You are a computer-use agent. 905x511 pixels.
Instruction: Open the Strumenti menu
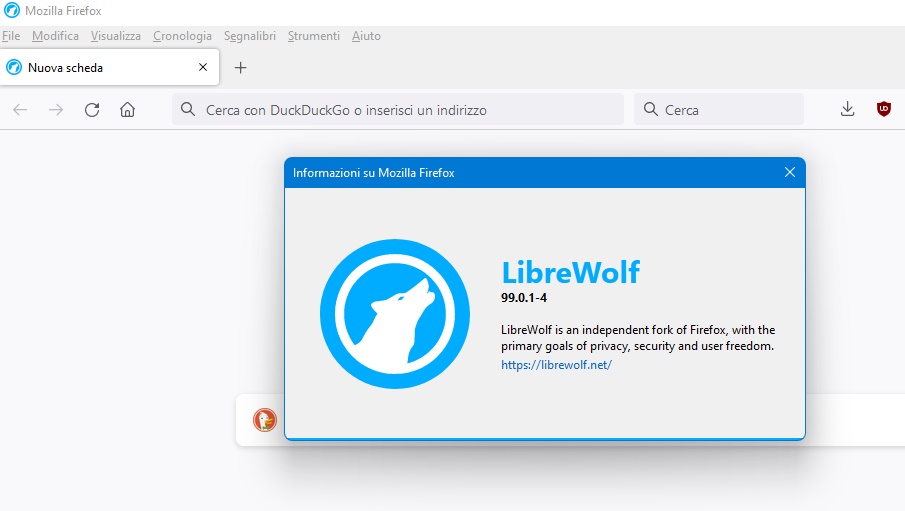pyautogui.click(x=314, y=36)
